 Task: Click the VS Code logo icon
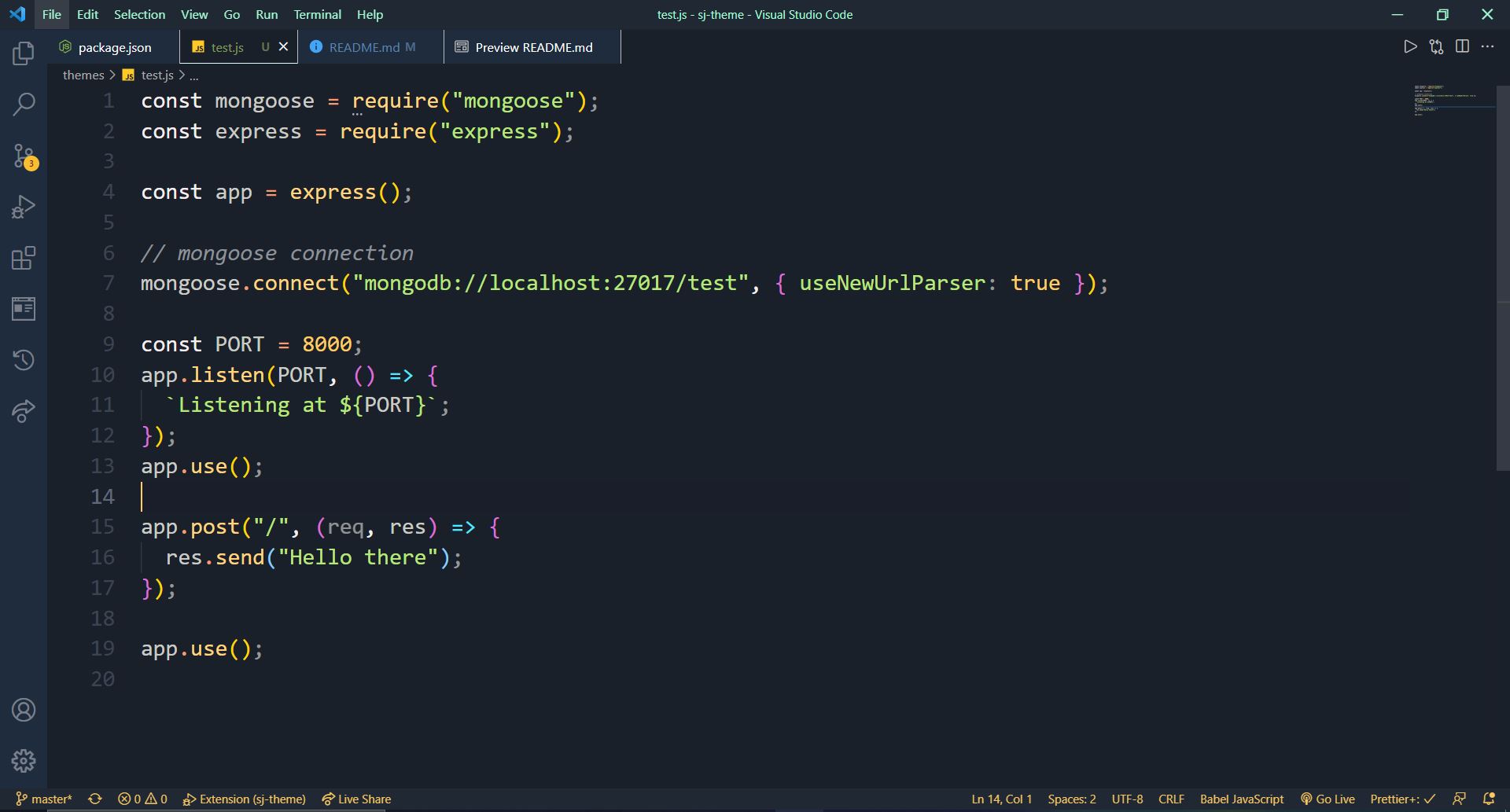[x=17, y=14]
